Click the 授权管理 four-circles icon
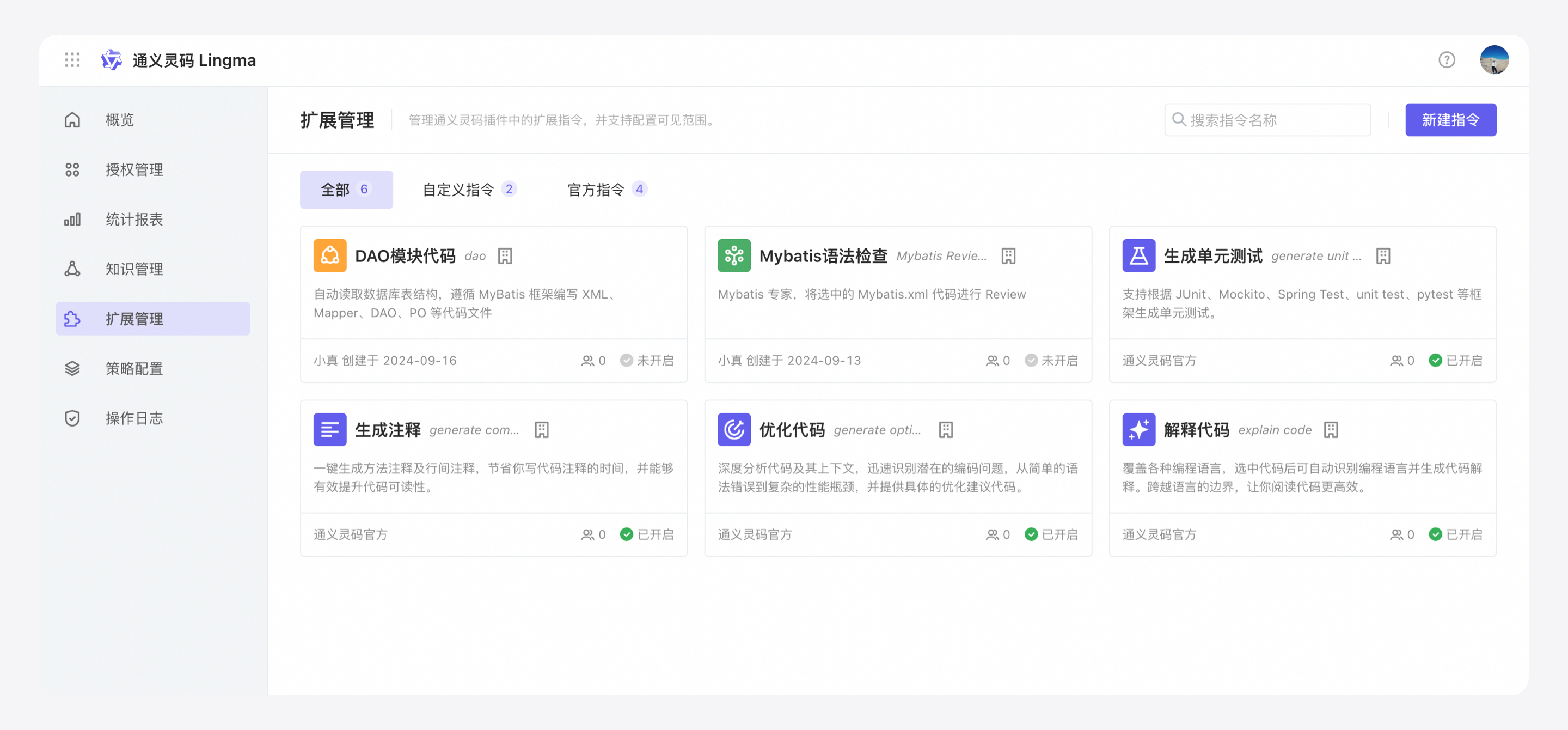The height and width of the screenshot is (730, 1568). 72,169
